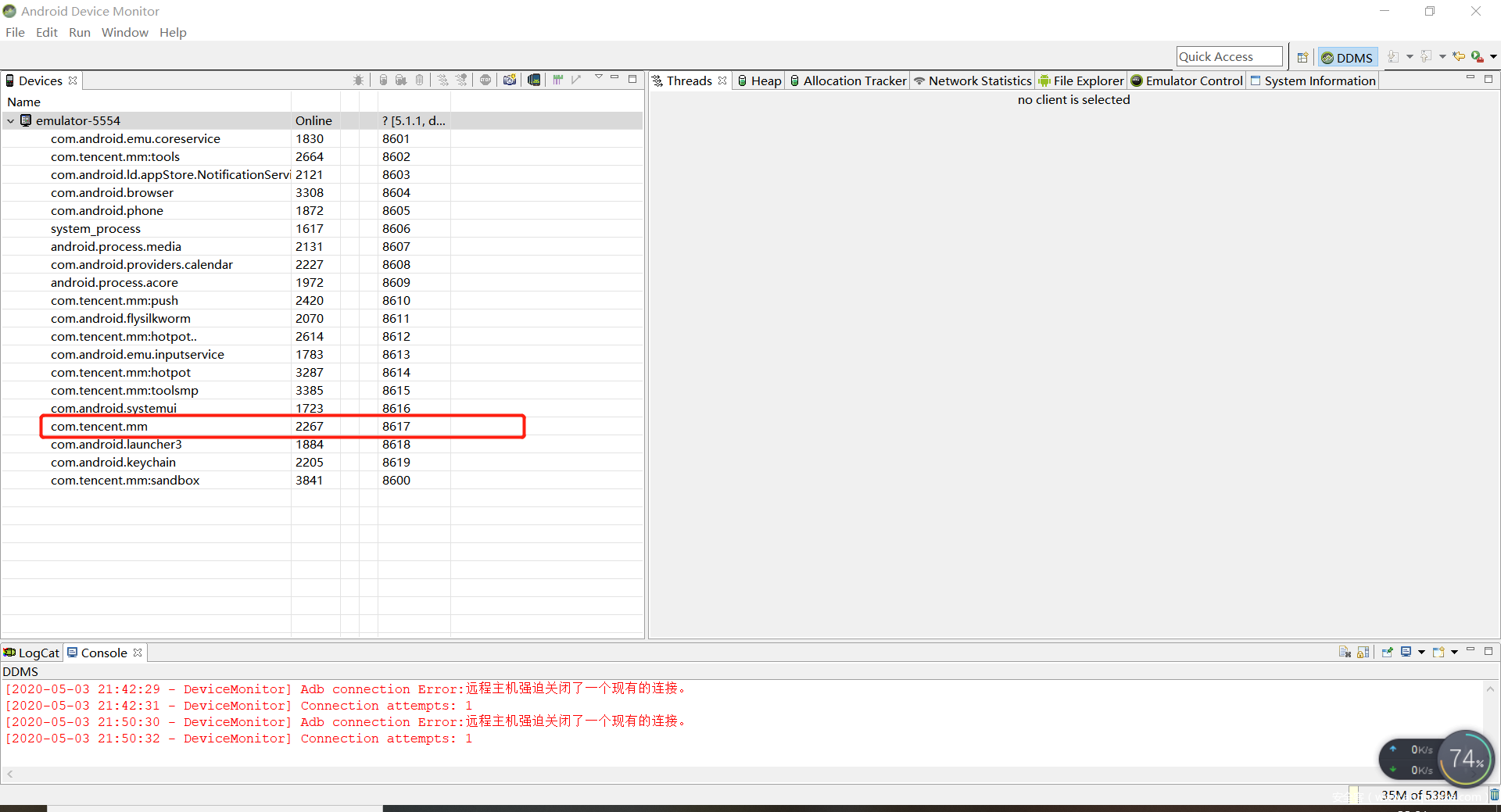Screen dimensions: 1501x812
Task: Toggle Scroll Lock in the Console
Action: (x=1363, y=653)
